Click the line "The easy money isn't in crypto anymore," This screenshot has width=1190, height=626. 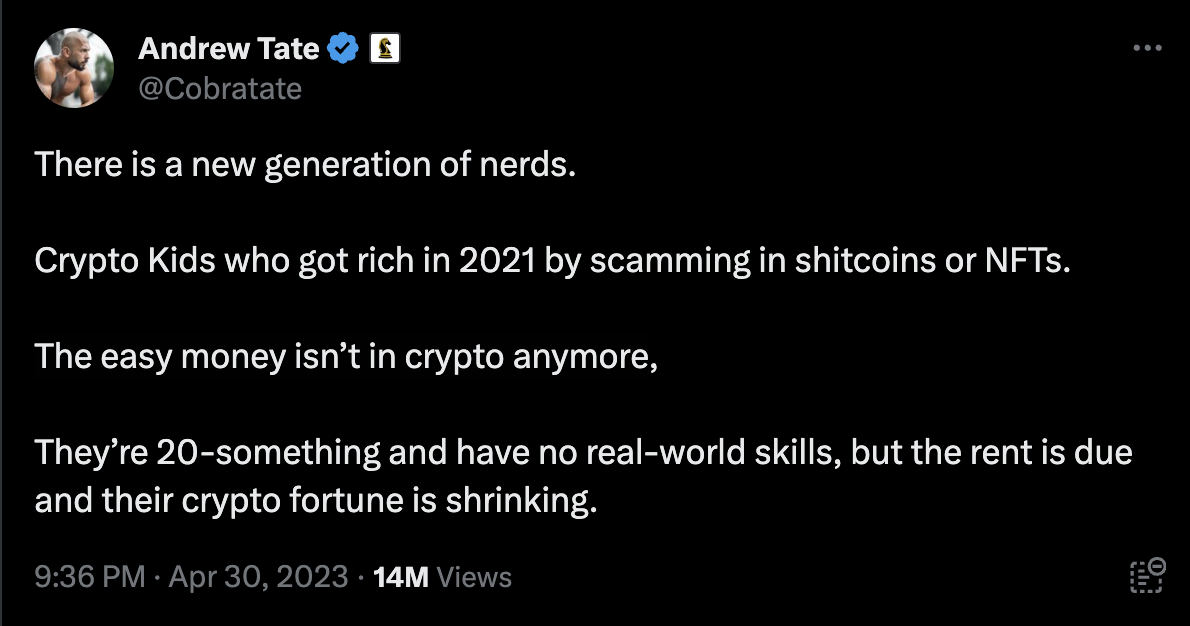pos(347,356)
